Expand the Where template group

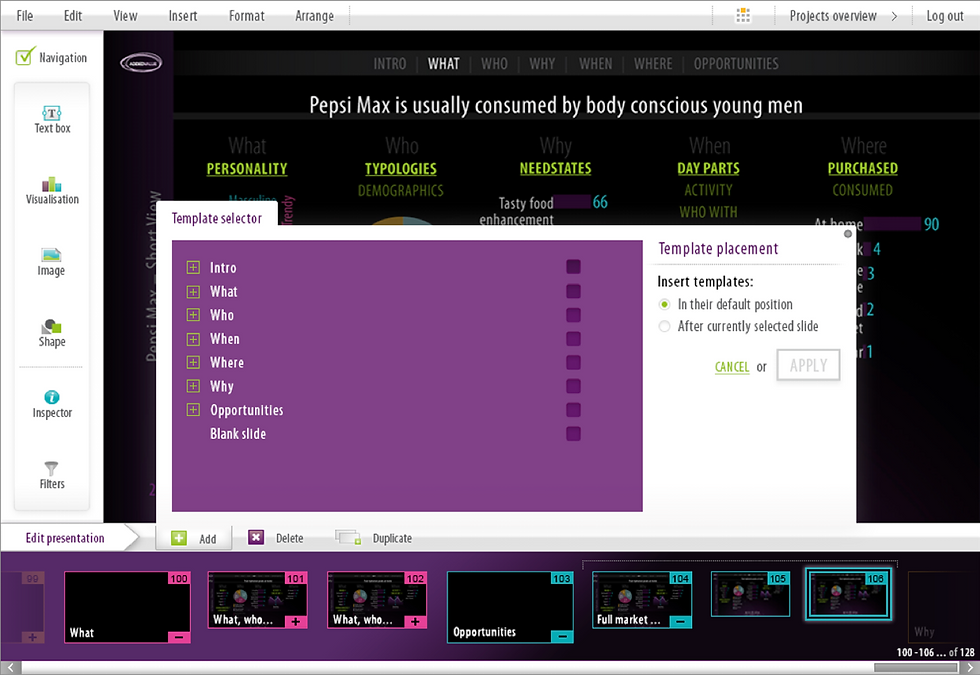[x=193, y=362]
